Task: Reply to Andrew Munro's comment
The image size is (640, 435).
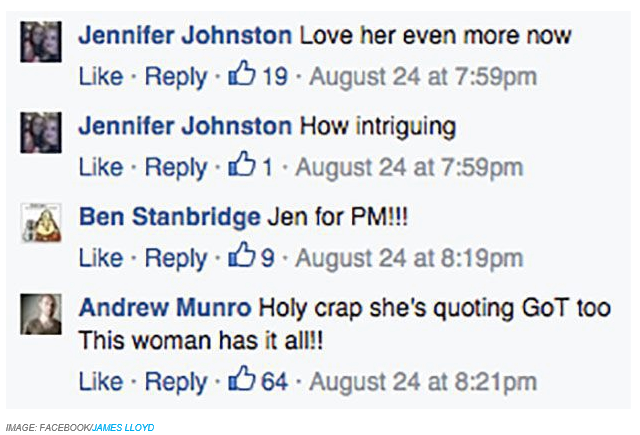Action: tap(176, 382)
